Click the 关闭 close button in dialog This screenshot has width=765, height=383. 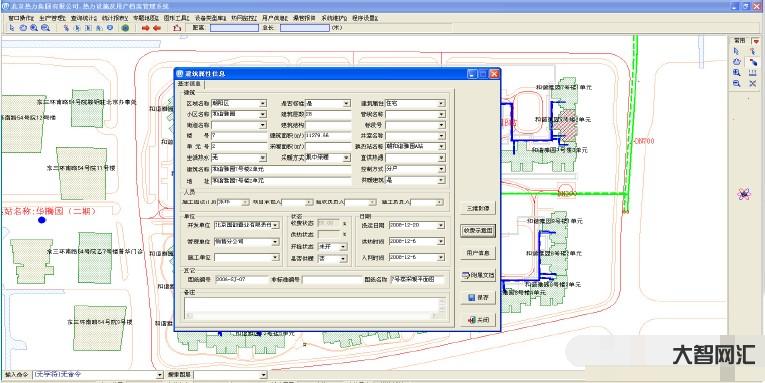coord(478,320)
